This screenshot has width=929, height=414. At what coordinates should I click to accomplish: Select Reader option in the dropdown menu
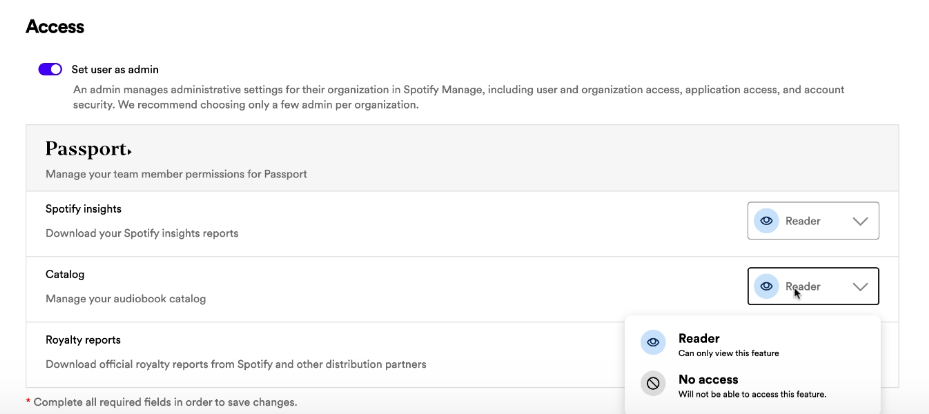[752, 344]
